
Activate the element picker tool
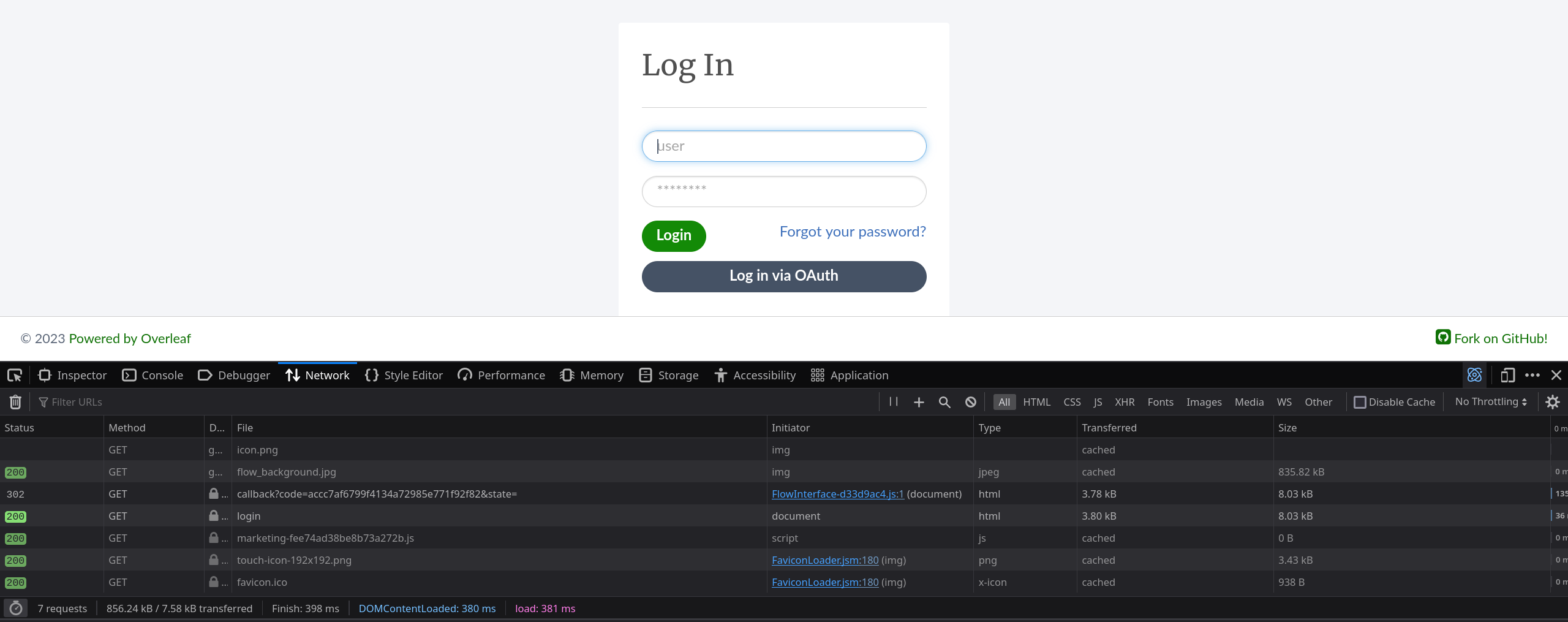[14, 374]
